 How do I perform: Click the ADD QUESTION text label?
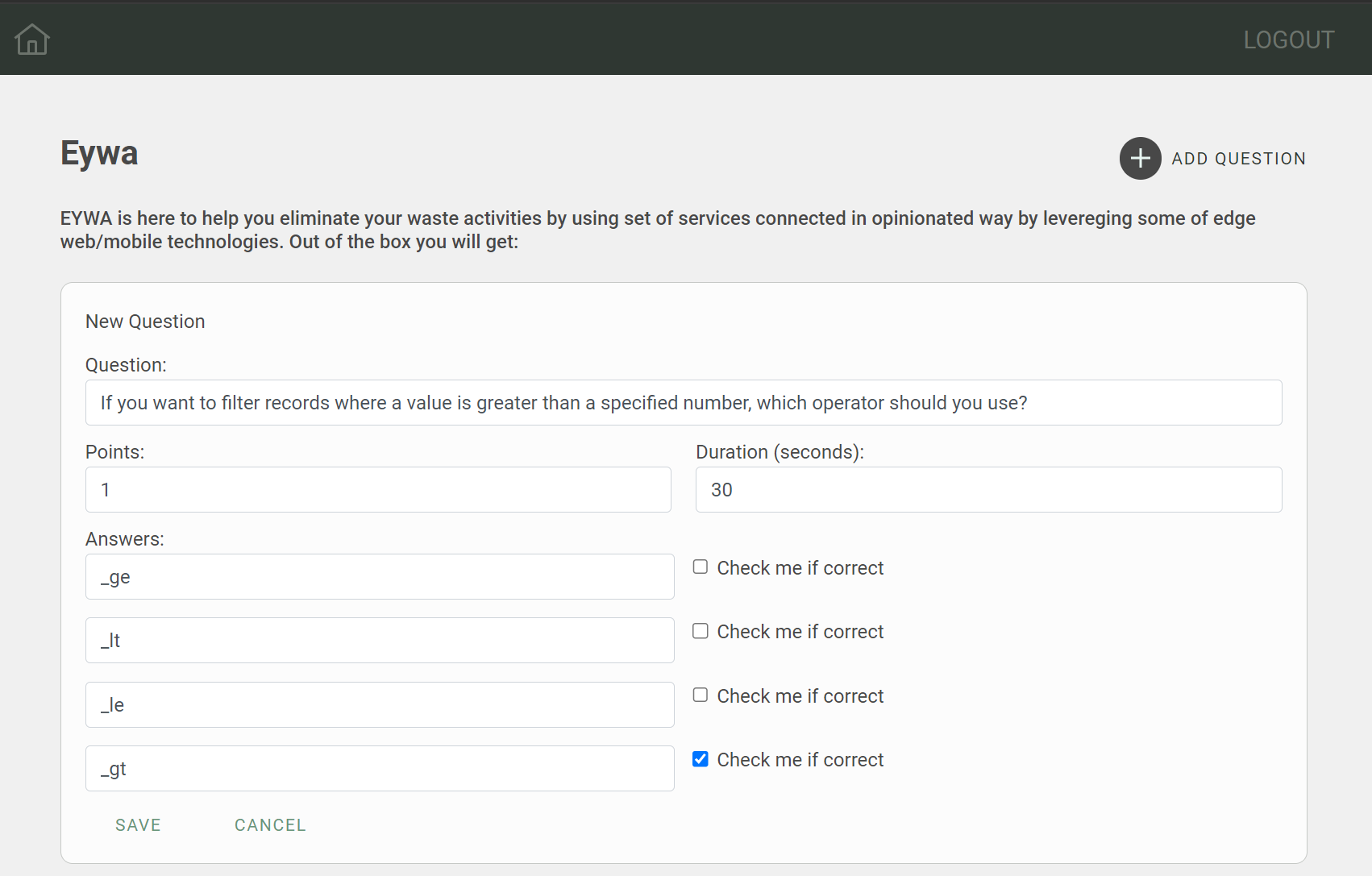pyautogui.click(x=1238, y=159)
